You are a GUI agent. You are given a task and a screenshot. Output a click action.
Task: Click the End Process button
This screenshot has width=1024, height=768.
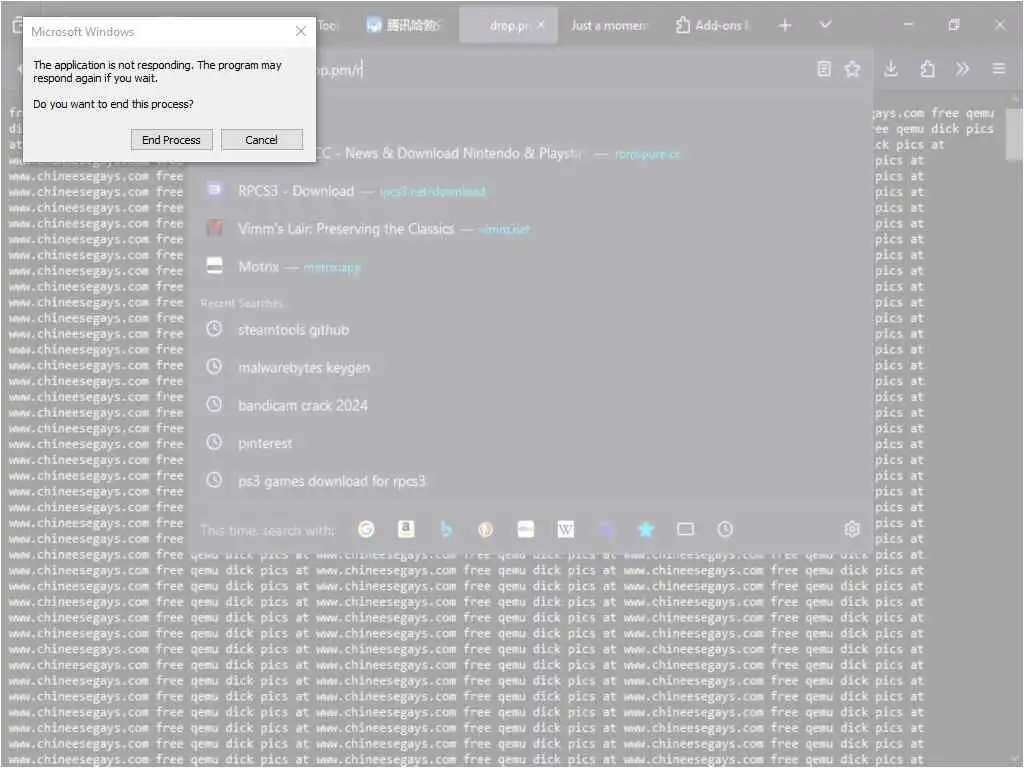(x=171, y=140)
